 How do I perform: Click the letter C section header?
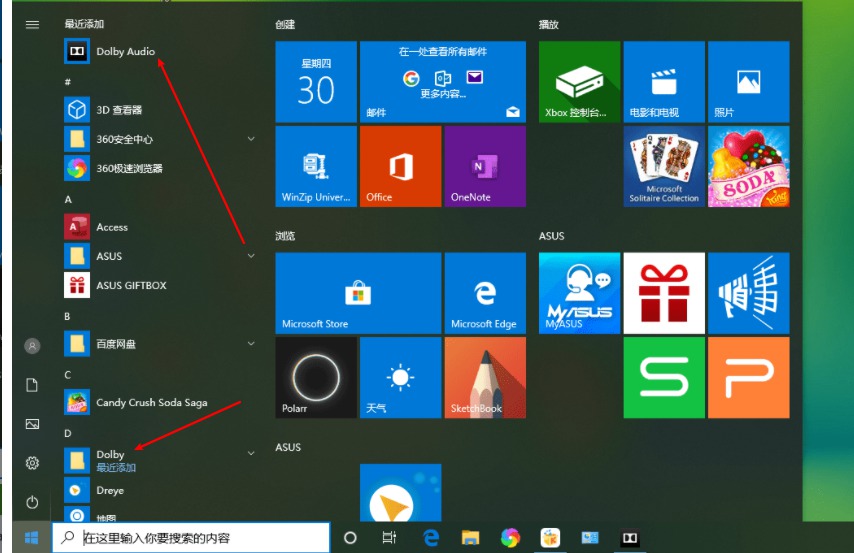[x=68, y=375]
